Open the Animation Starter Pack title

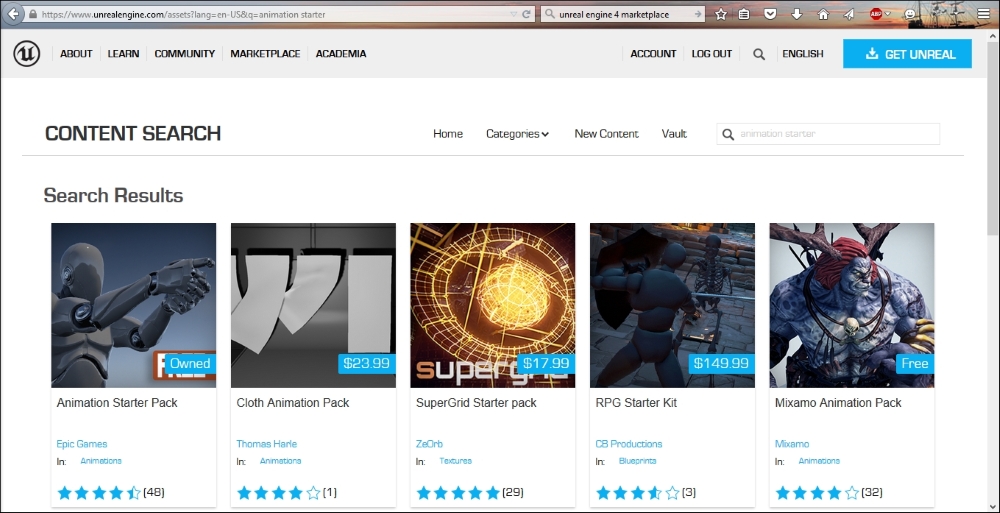click(117, 403)
